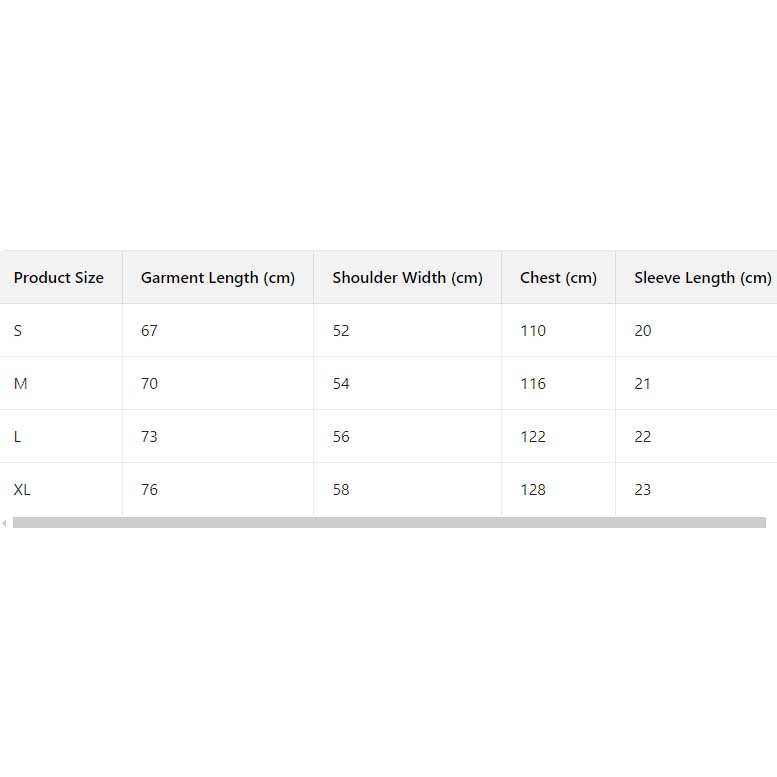777x777 pixels.
Task: Click chest value 122 in L row
Action: click(533, 437)
